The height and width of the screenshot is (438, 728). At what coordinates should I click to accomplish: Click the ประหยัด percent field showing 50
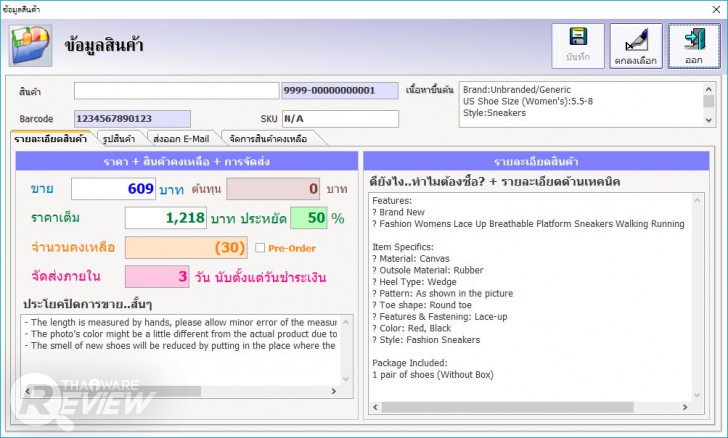coord(309,218)
